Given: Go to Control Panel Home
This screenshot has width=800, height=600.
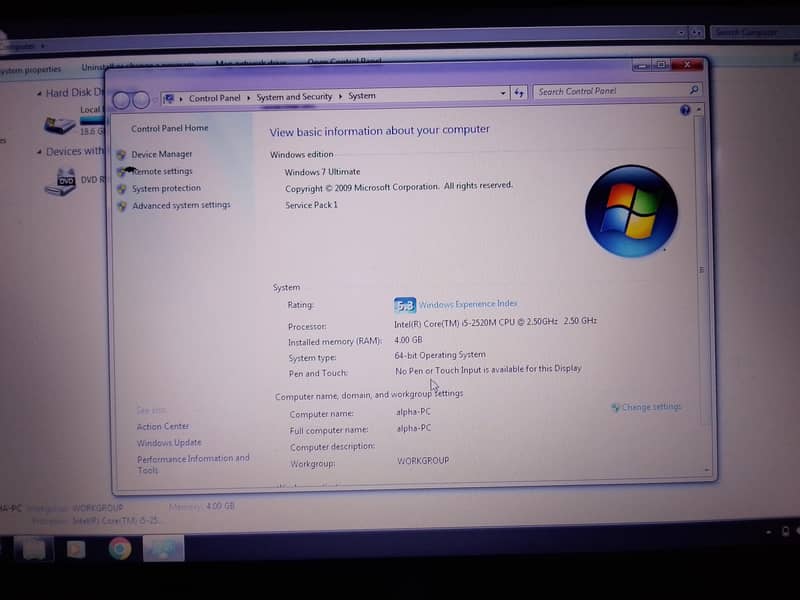Looking at the screenshot, I should (169, 128).
